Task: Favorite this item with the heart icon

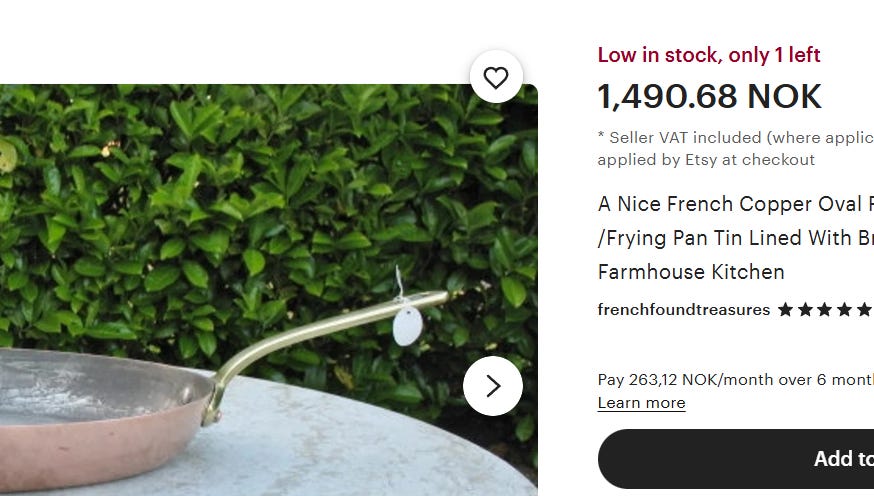Action: [496, 77]
